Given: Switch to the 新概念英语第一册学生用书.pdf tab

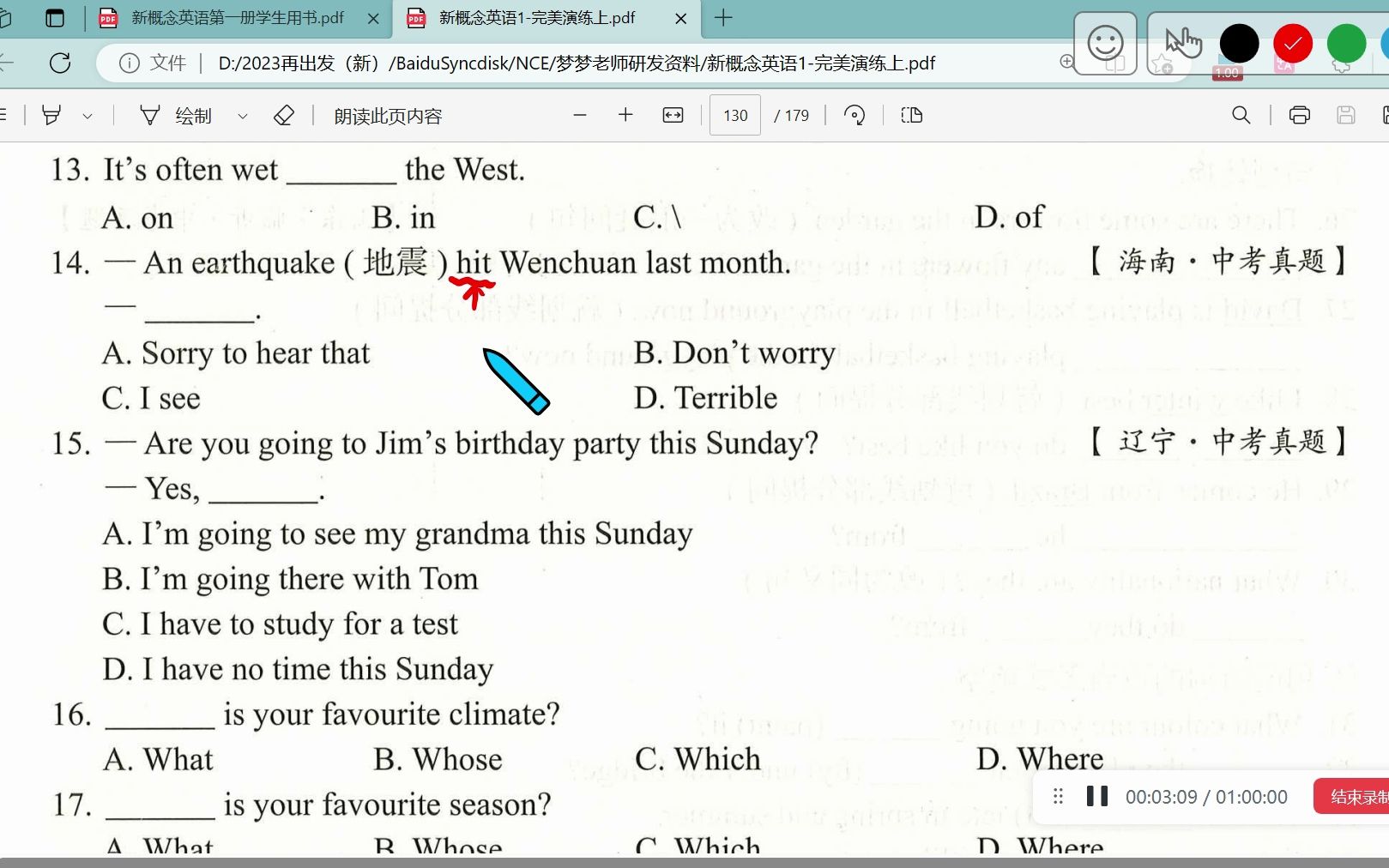Looking at the screenshot, I should [238, 18].
